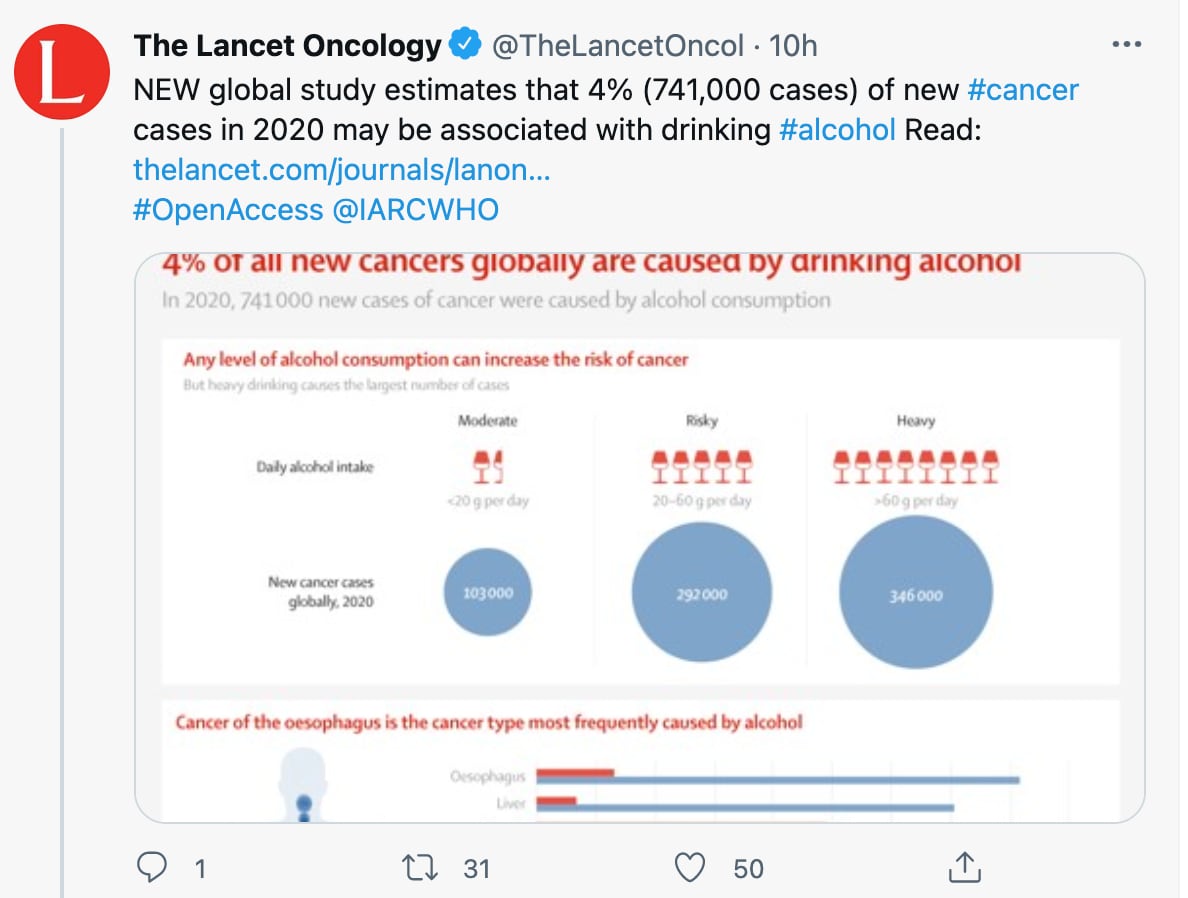Open the @TheLancetOncol handle

pyautogui.click(x=615, y=45)
